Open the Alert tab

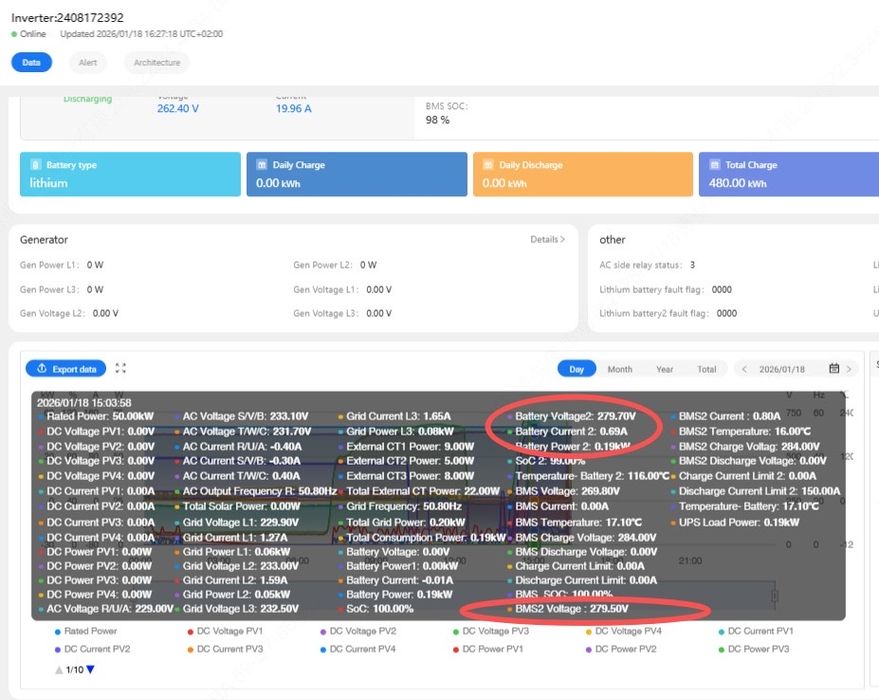pyautogui.click(x=87, y=62)
